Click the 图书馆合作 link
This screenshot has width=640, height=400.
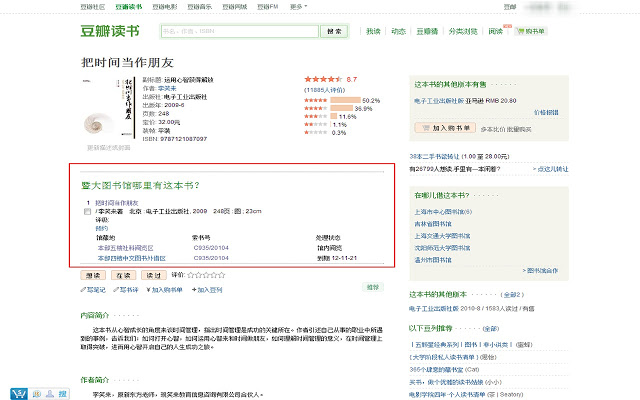[x=540, y=270]
